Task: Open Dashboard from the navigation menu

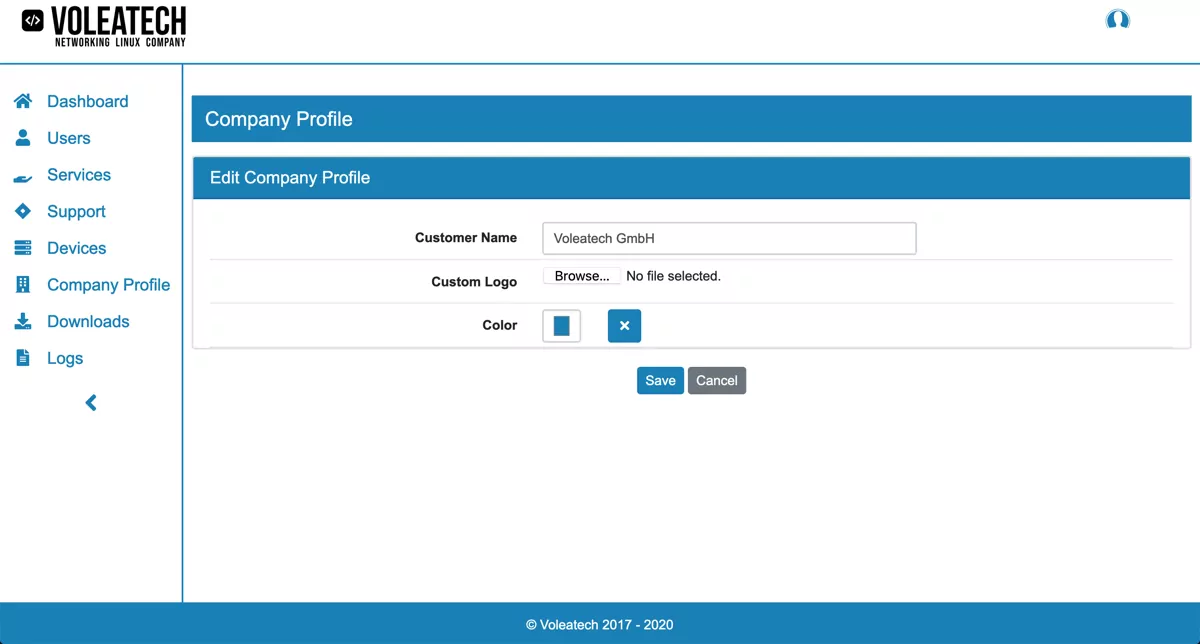Action: tap(88, 101)
